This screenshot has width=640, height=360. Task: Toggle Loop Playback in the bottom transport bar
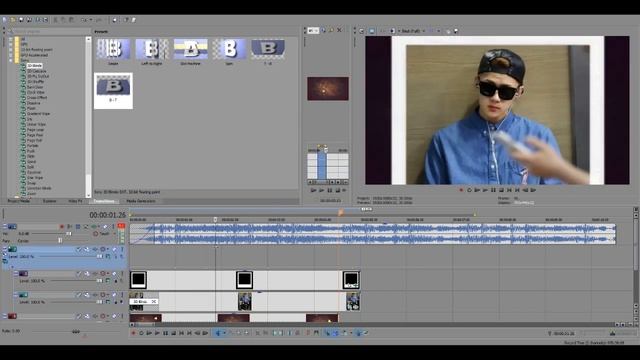tap(141, 333)
